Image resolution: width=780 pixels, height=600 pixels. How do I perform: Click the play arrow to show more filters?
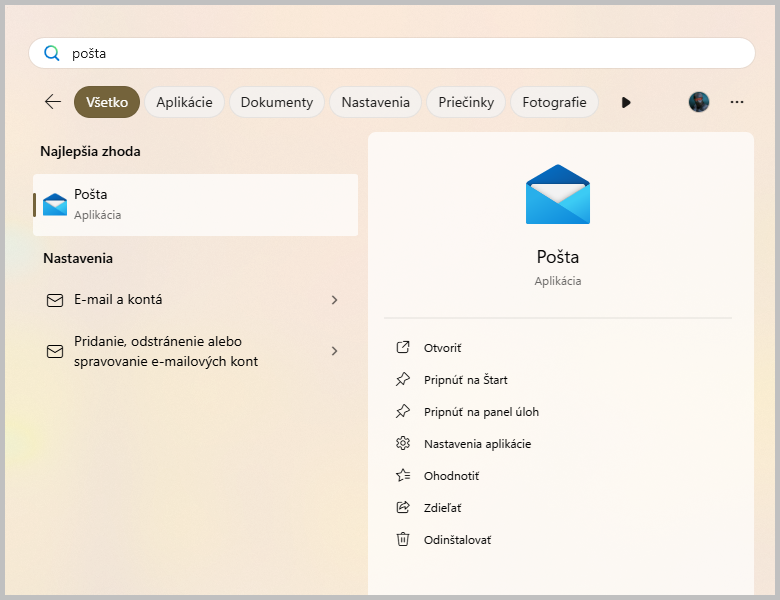[x=626, y=102]
